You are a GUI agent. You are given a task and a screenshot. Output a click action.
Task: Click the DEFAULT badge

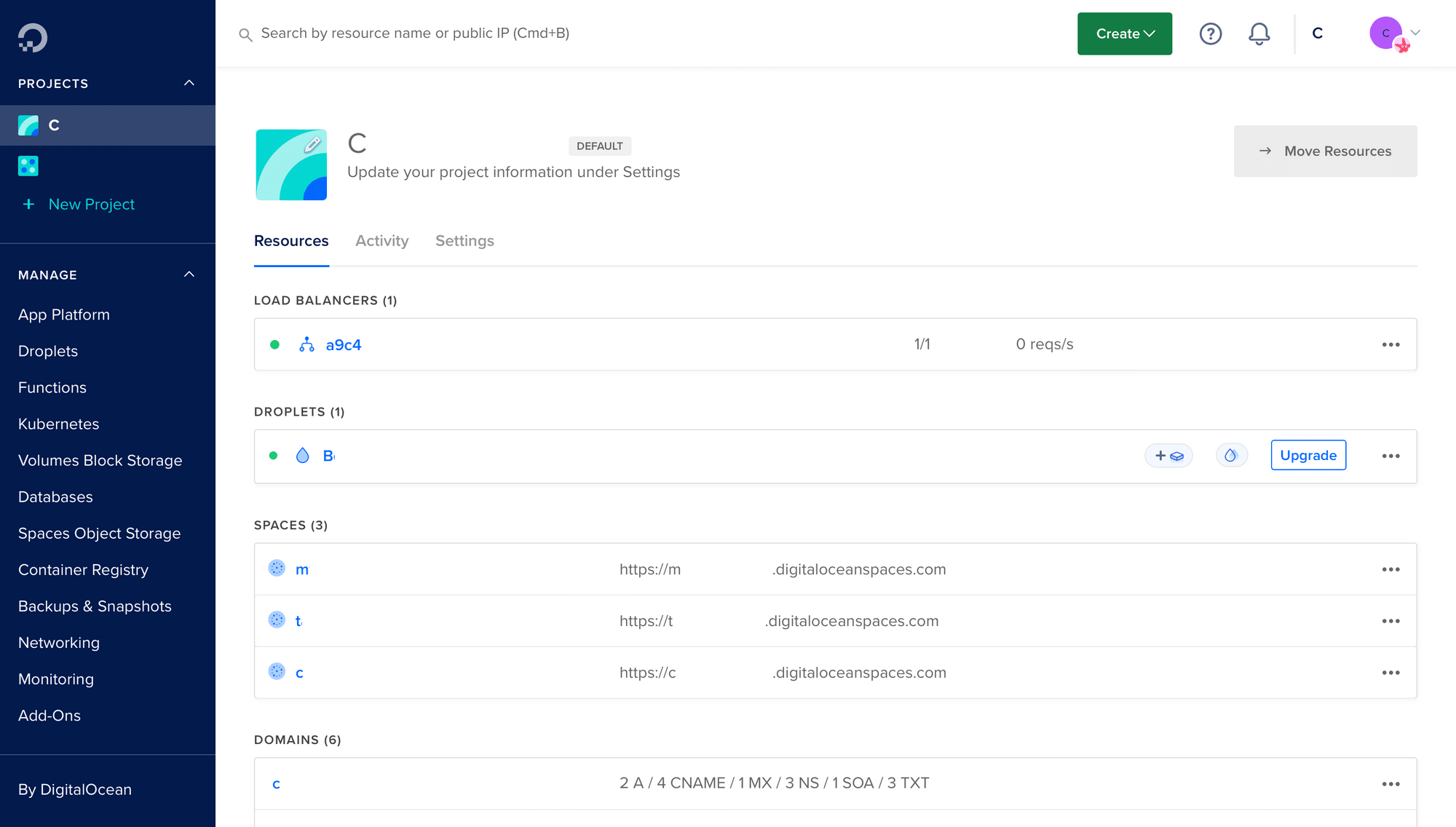tap(600, 146)
